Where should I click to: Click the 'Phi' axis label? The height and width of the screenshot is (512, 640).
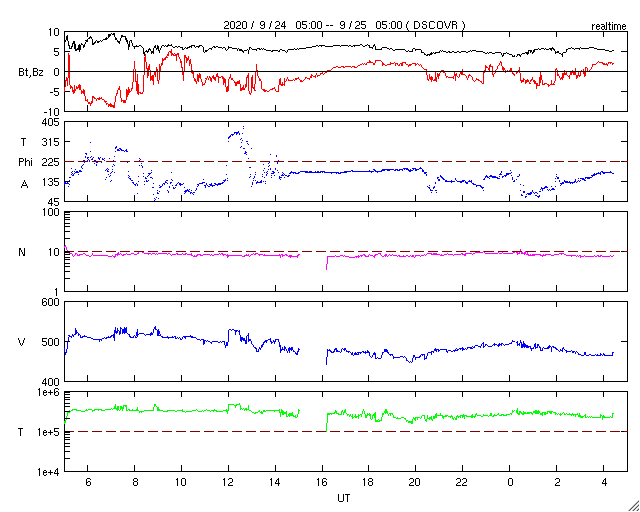(25, 163)
